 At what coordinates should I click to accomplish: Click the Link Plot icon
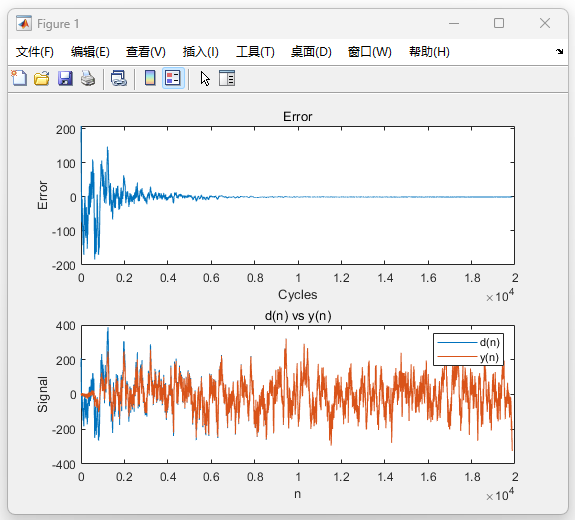pyautogui.click(x=119, y=78)
